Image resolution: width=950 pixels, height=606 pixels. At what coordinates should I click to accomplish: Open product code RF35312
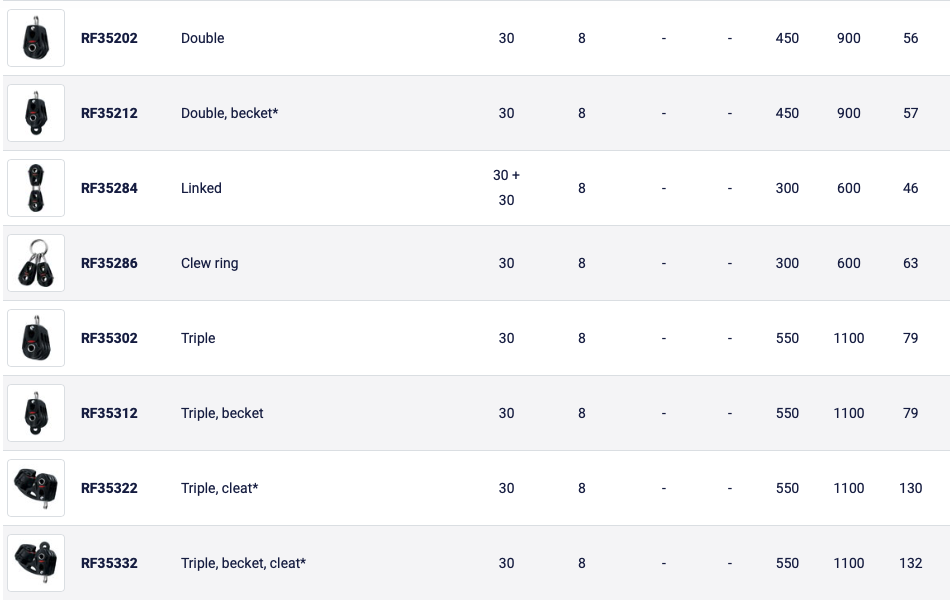(109, 413)
